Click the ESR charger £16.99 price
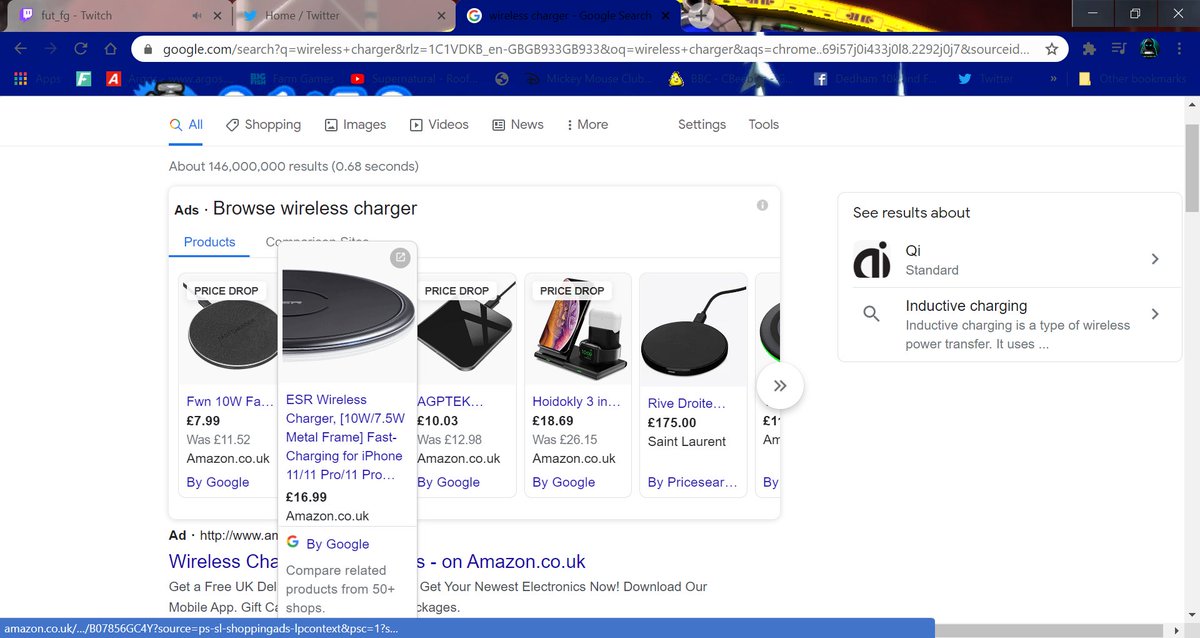The height and width of the screenshot is (638, 1200). pos(306,497)
